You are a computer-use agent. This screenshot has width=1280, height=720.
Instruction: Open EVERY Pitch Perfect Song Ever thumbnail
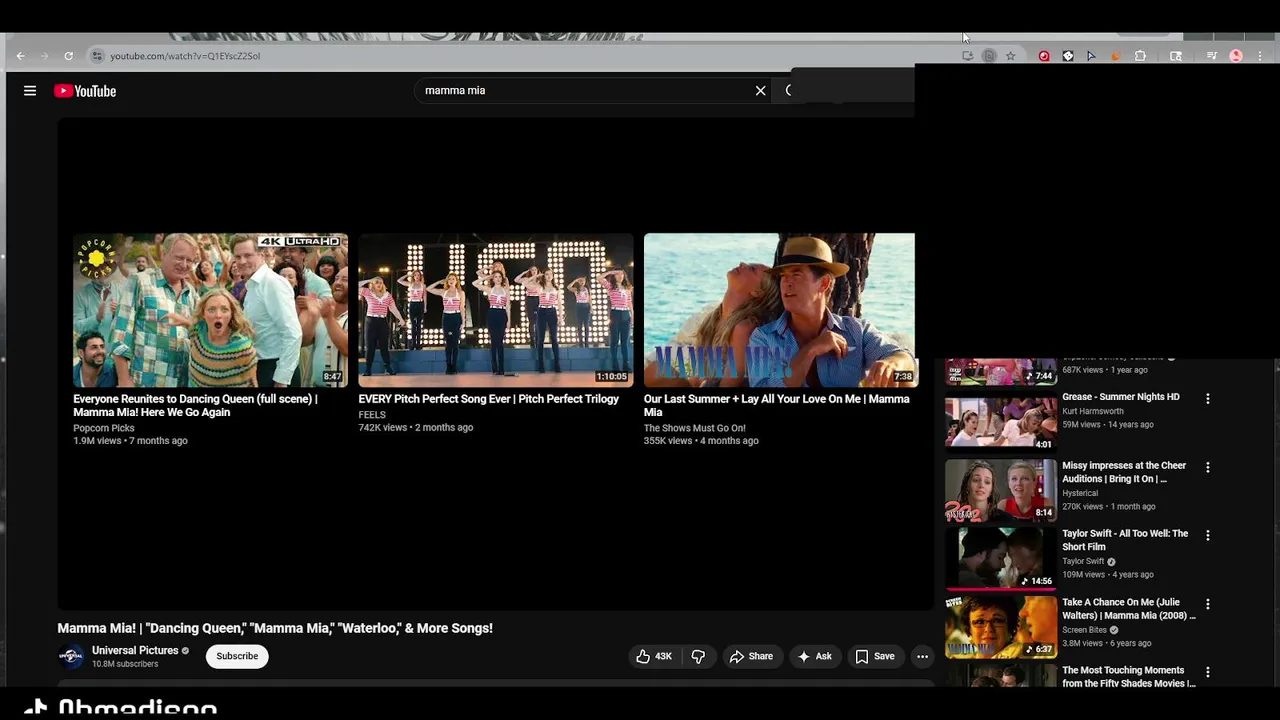(496, 310)
